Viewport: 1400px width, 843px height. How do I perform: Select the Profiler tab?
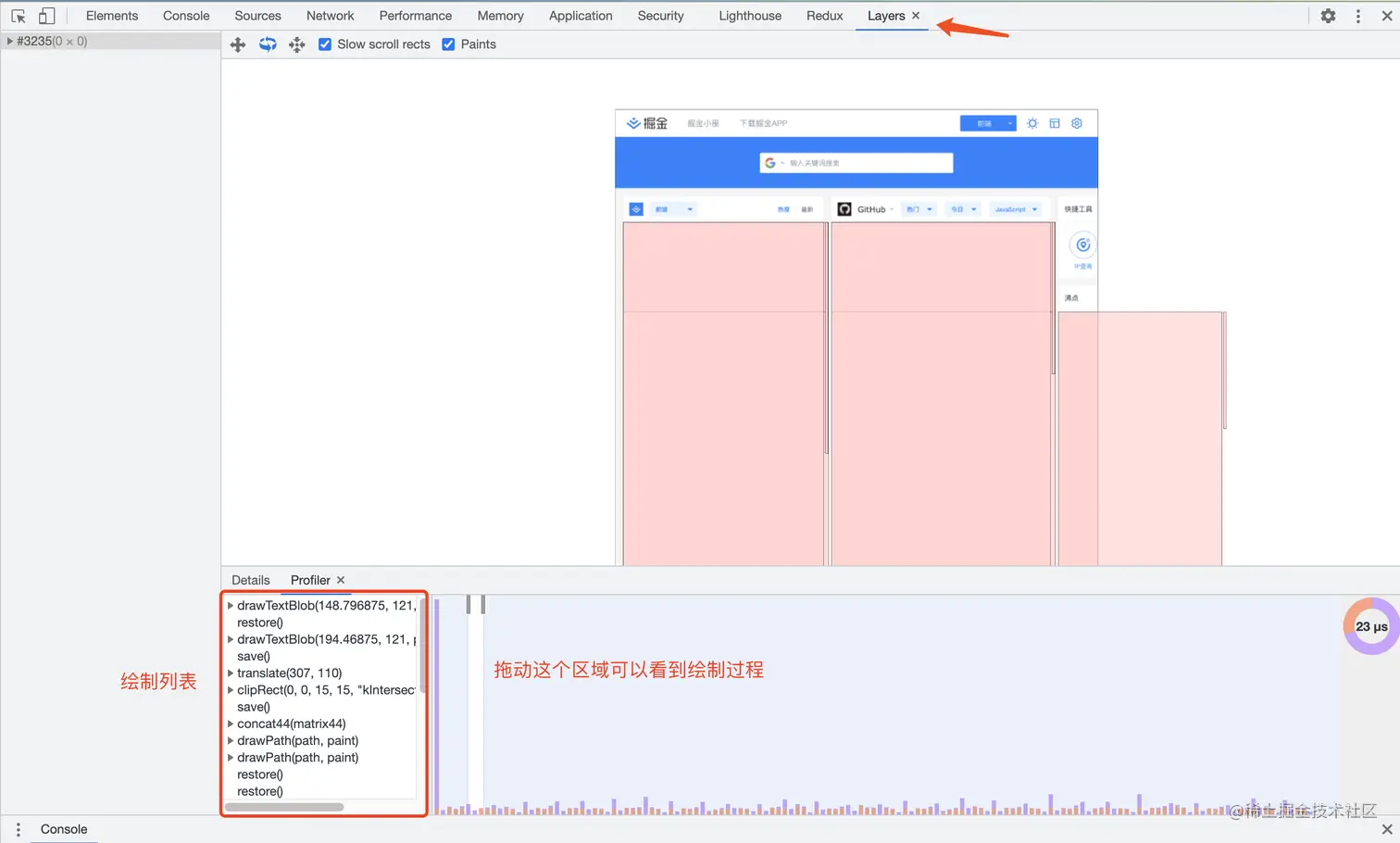pos(310,580)
